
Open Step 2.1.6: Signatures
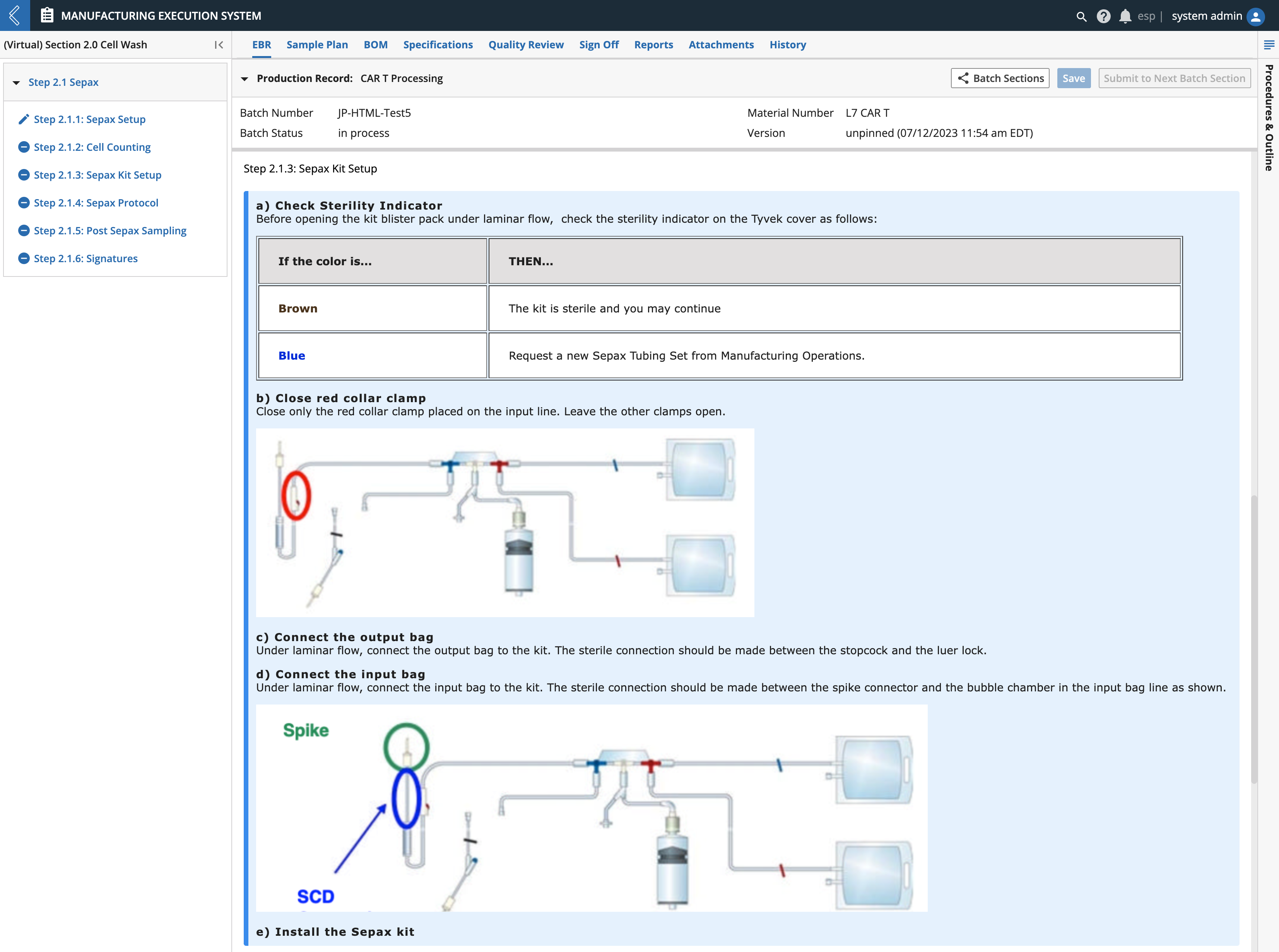click(85, 258)
